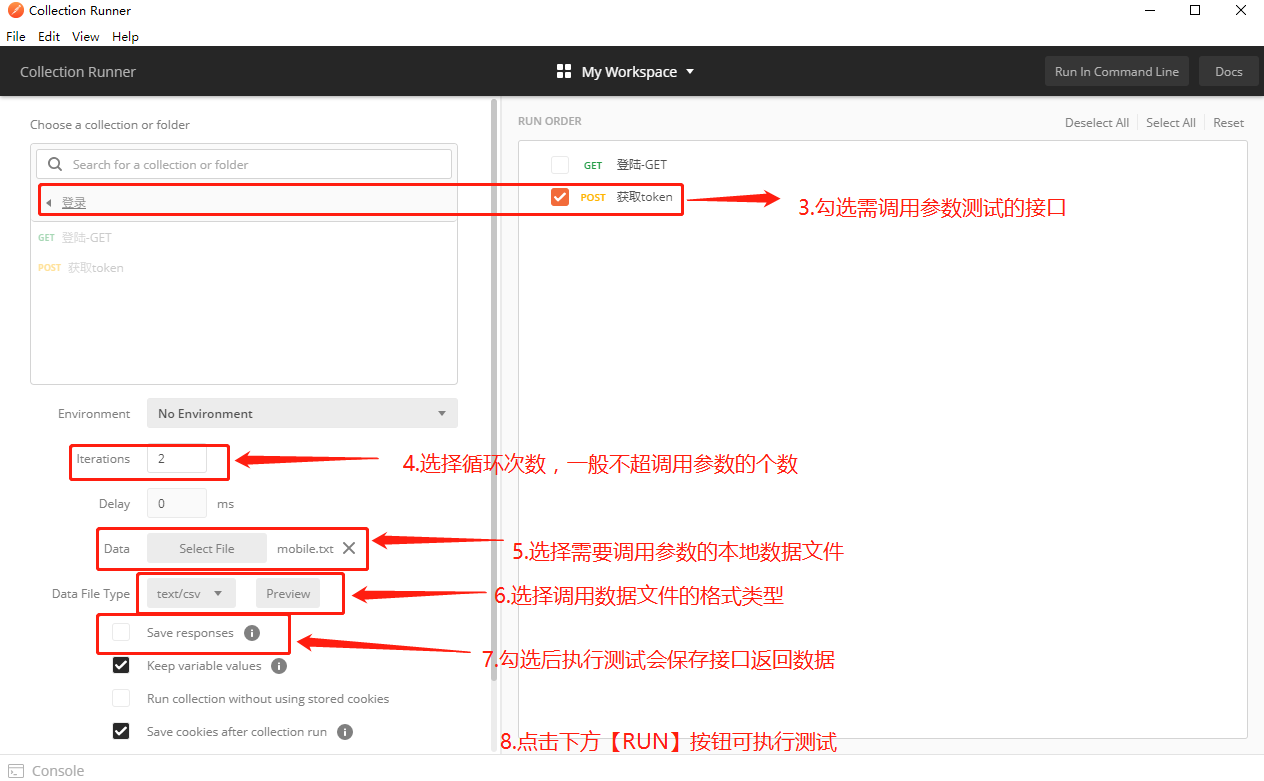The image size is (1264, 781).
Task: Click the Keep variable values info icon
Action: (x=279, y=666)
